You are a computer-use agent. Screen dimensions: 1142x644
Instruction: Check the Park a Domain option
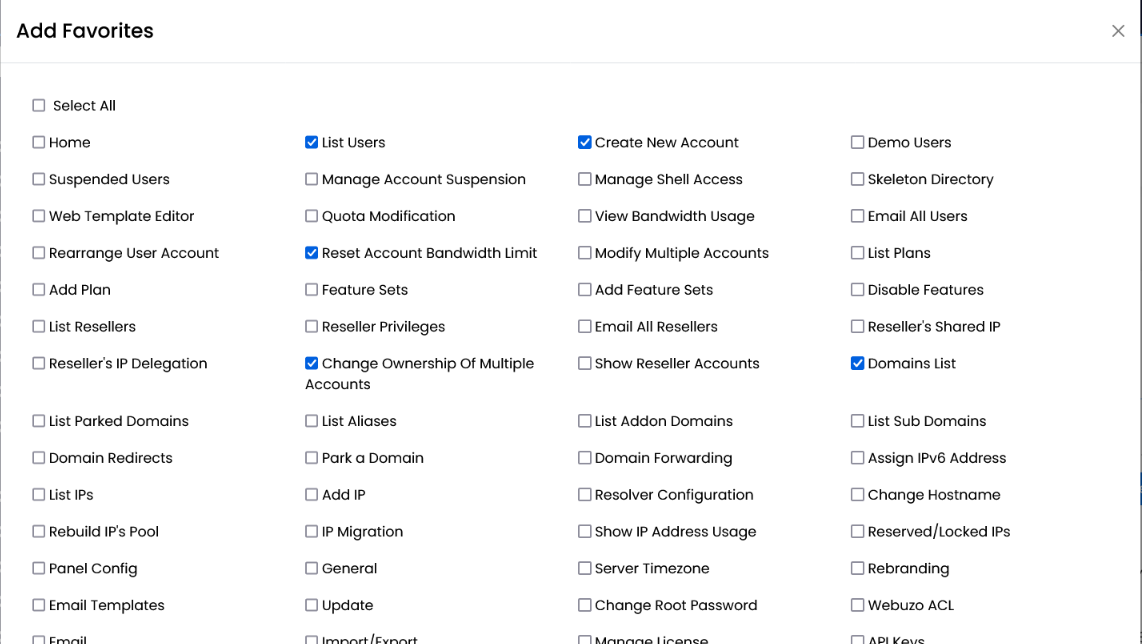tap(311, 458)
